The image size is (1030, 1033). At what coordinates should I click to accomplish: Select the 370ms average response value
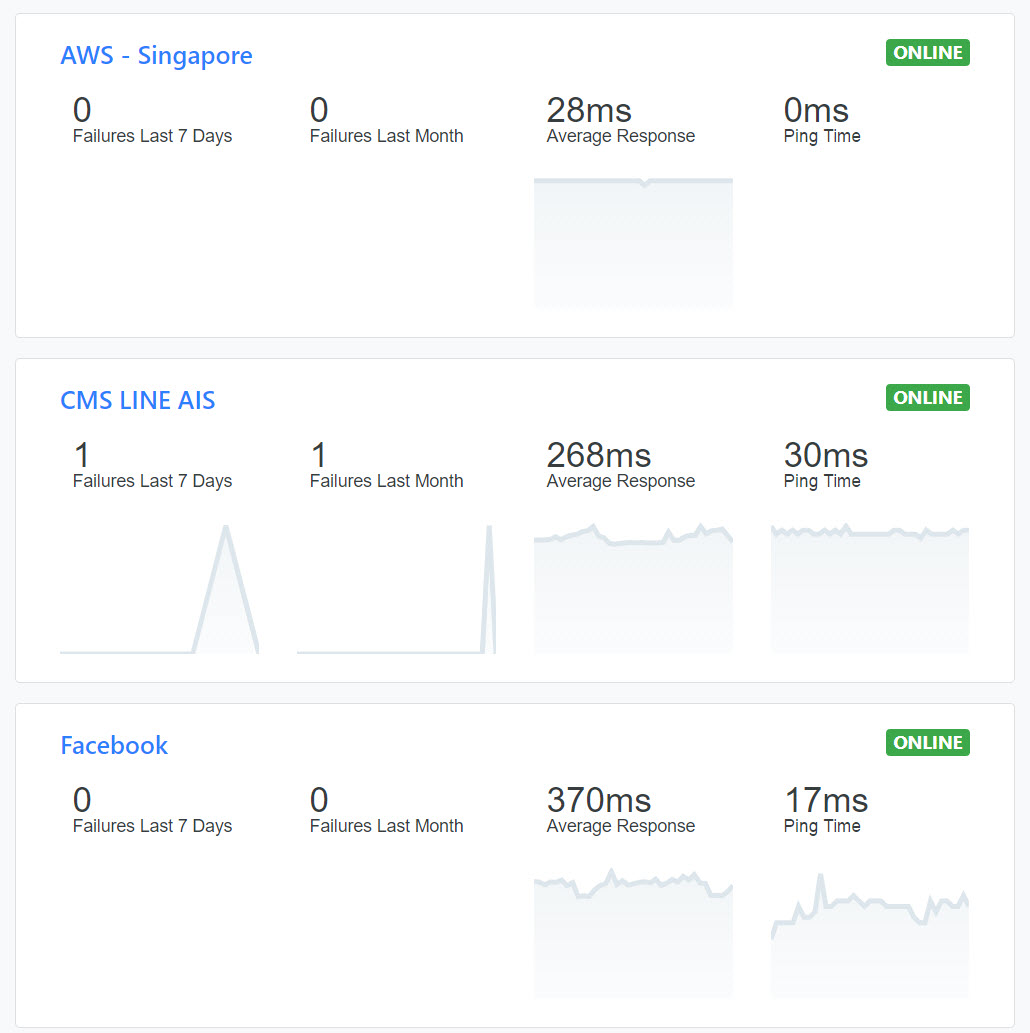coord(599,800)
